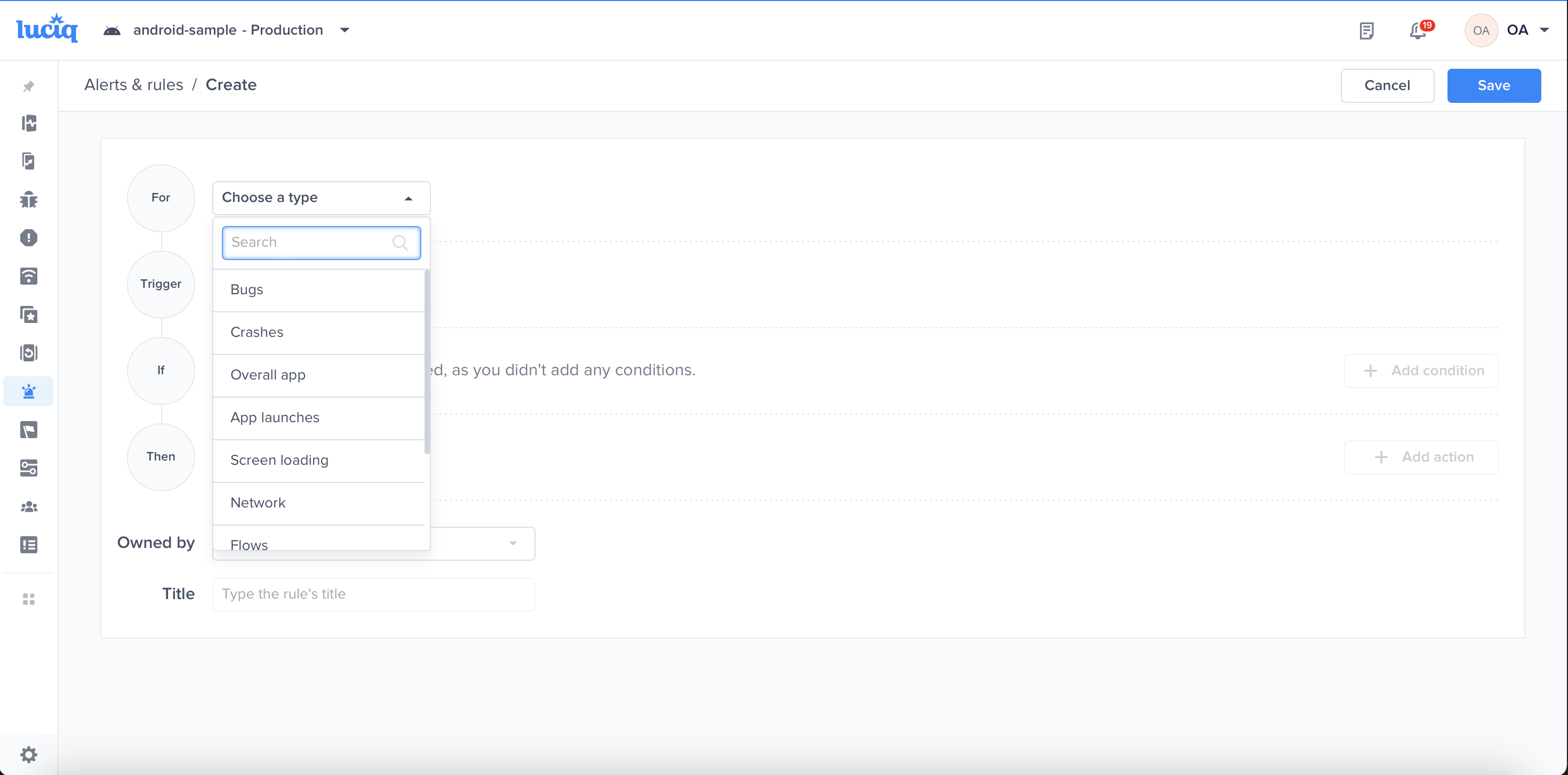This screenshot has height=775, width=1568.
Task: Open the App Performance (network) sidebar icon
Action: 28,276
